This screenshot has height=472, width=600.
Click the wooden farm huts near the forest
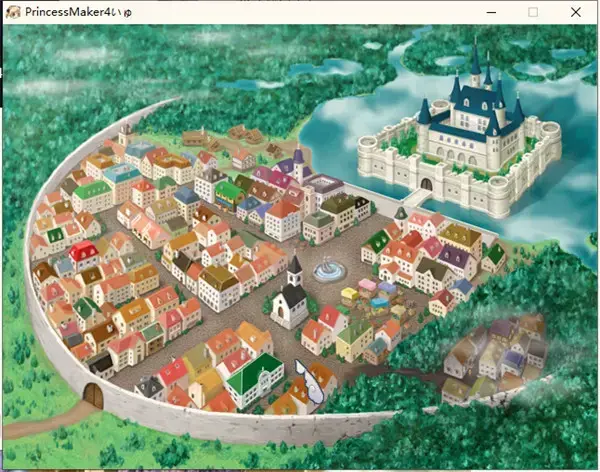(x=233, y=139)
